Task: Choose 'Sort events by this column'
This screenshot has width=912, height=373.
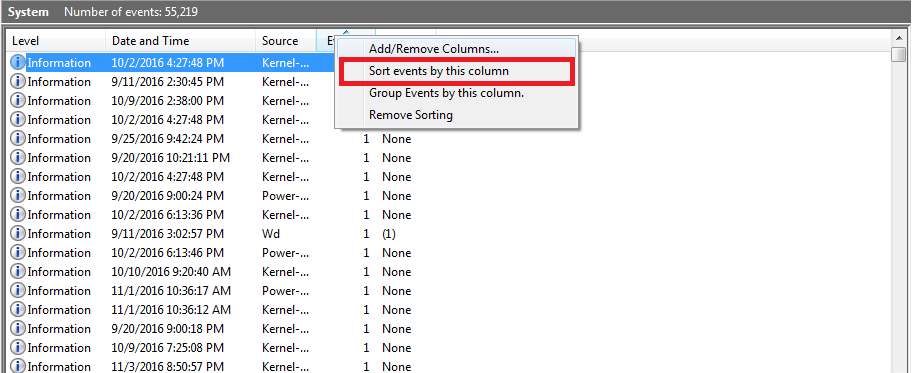Action: (457, 72)
